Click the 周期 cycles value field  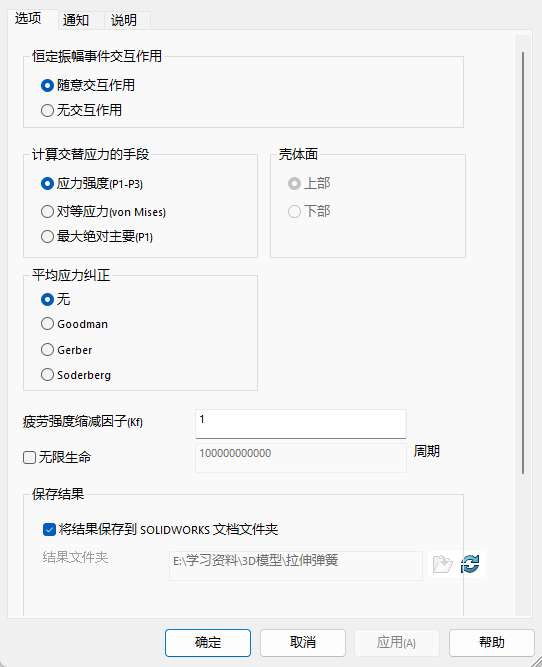click(301, 458)
